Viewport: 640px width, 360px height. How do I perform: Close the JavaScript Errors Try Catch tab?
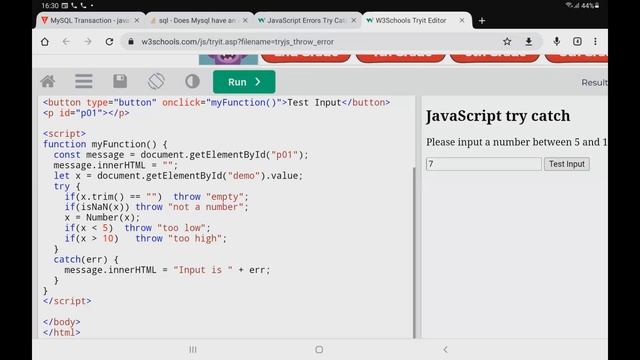(354, 20)
